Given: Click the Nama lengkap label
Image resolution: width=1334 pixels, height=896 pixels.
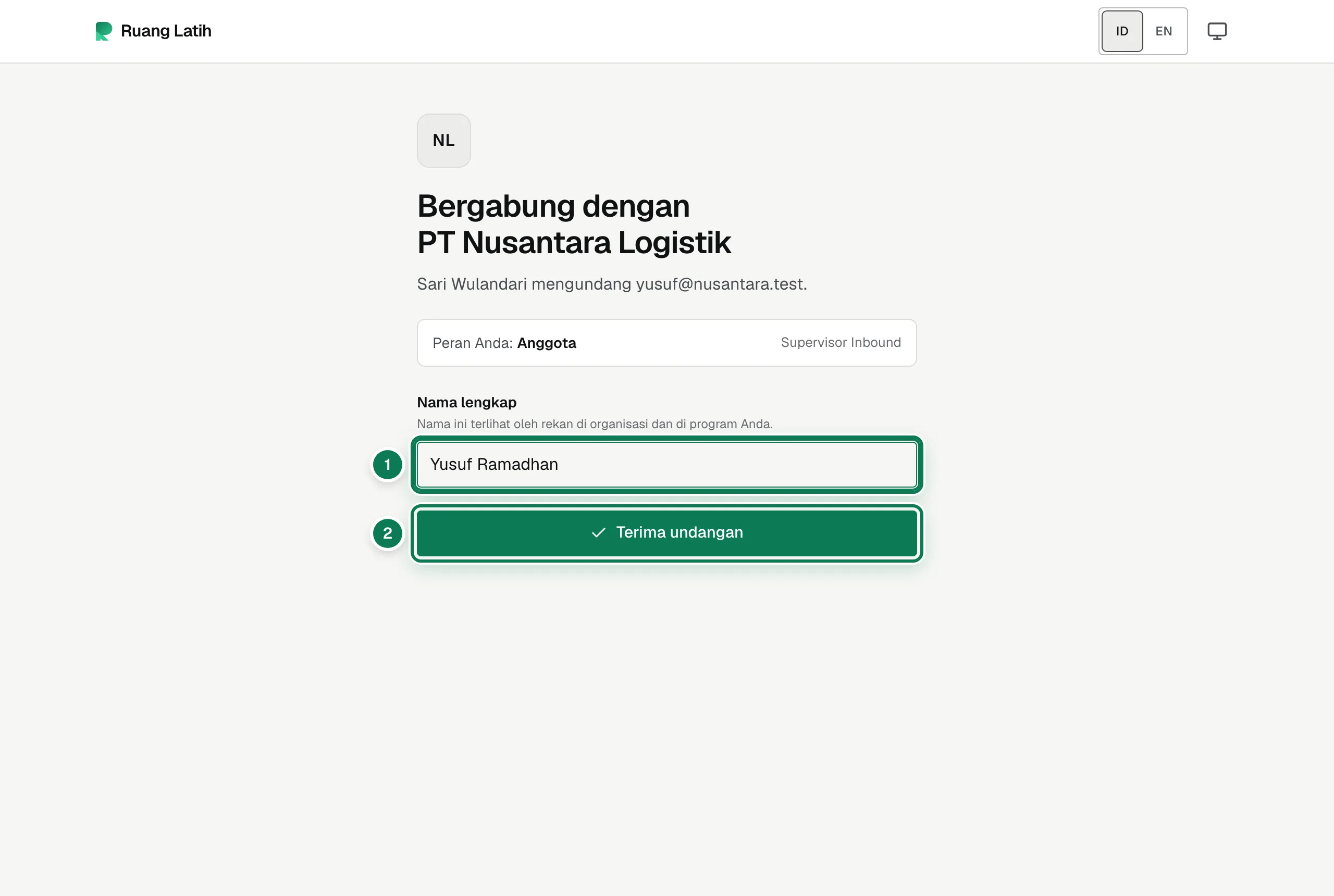Looking at the screenshot, I should 466,402.
